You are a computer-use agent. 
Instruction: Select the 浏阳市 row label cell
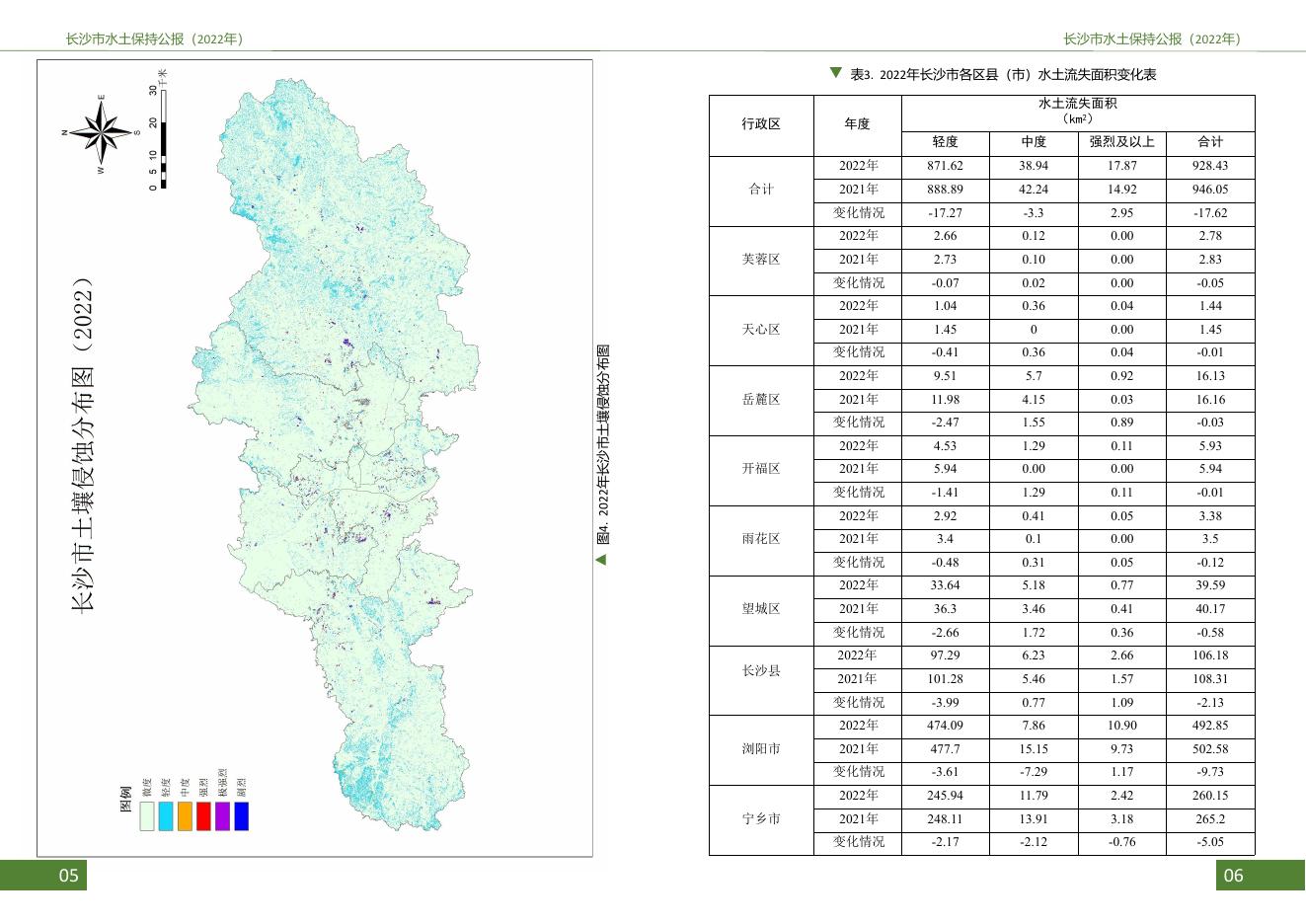click(x=761, y=750)
